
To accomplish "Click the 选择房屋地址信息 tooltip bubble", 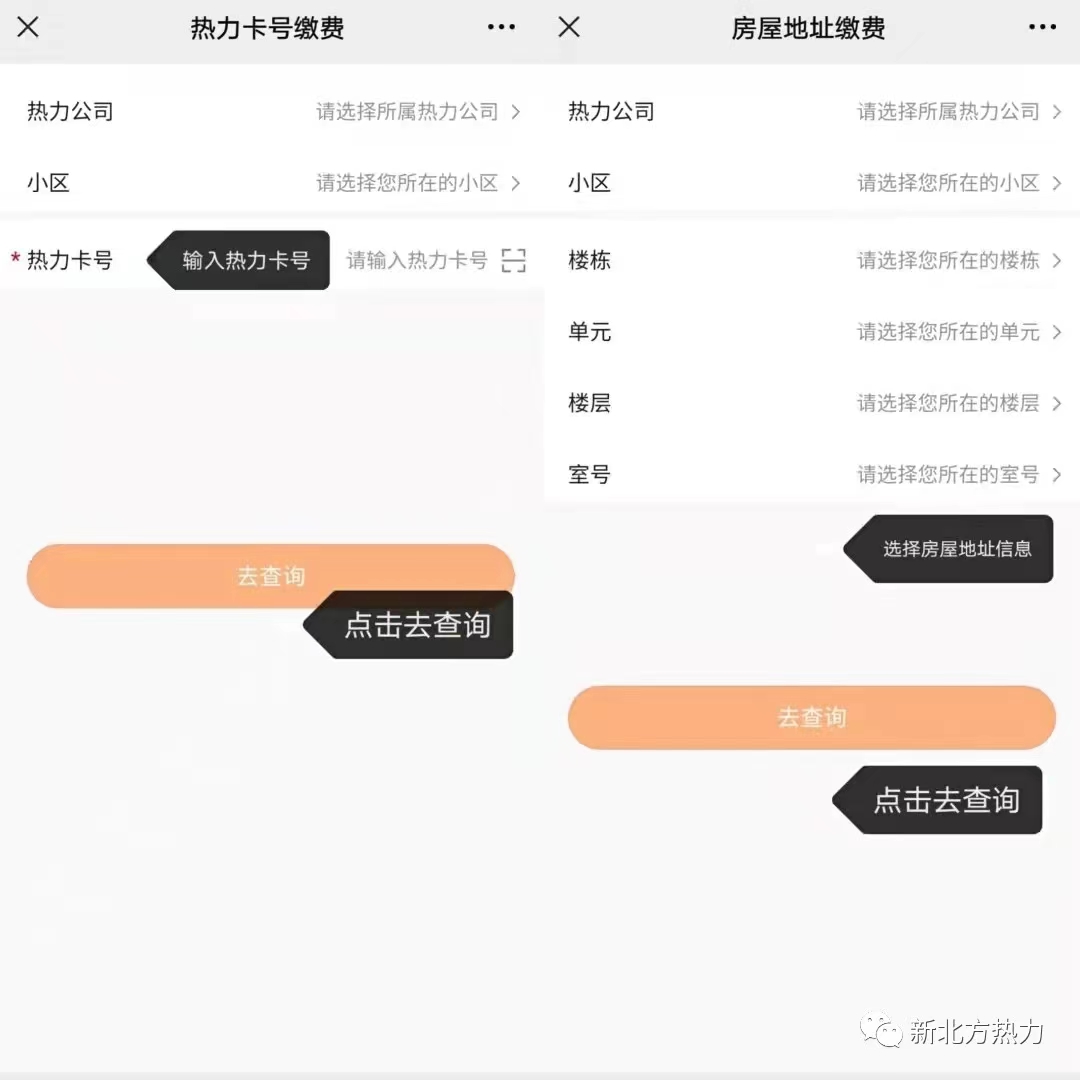I will [955, 548].
